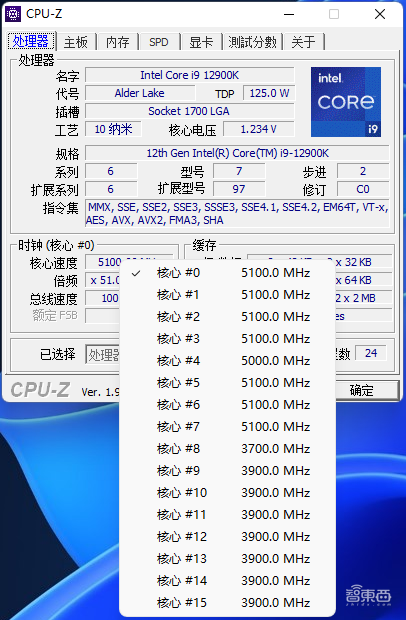Choose 核心 #5 menu item
The height and width of the screenshot is (620, 406).
tap(227, 383)
